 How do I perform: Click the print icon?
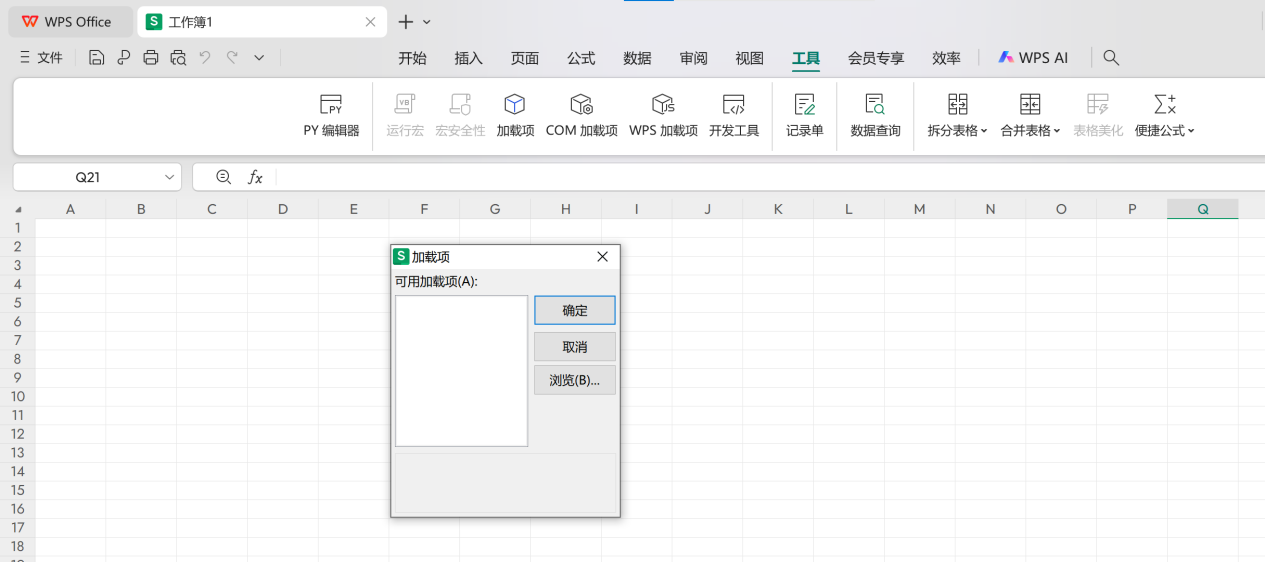tap(151, 58)
